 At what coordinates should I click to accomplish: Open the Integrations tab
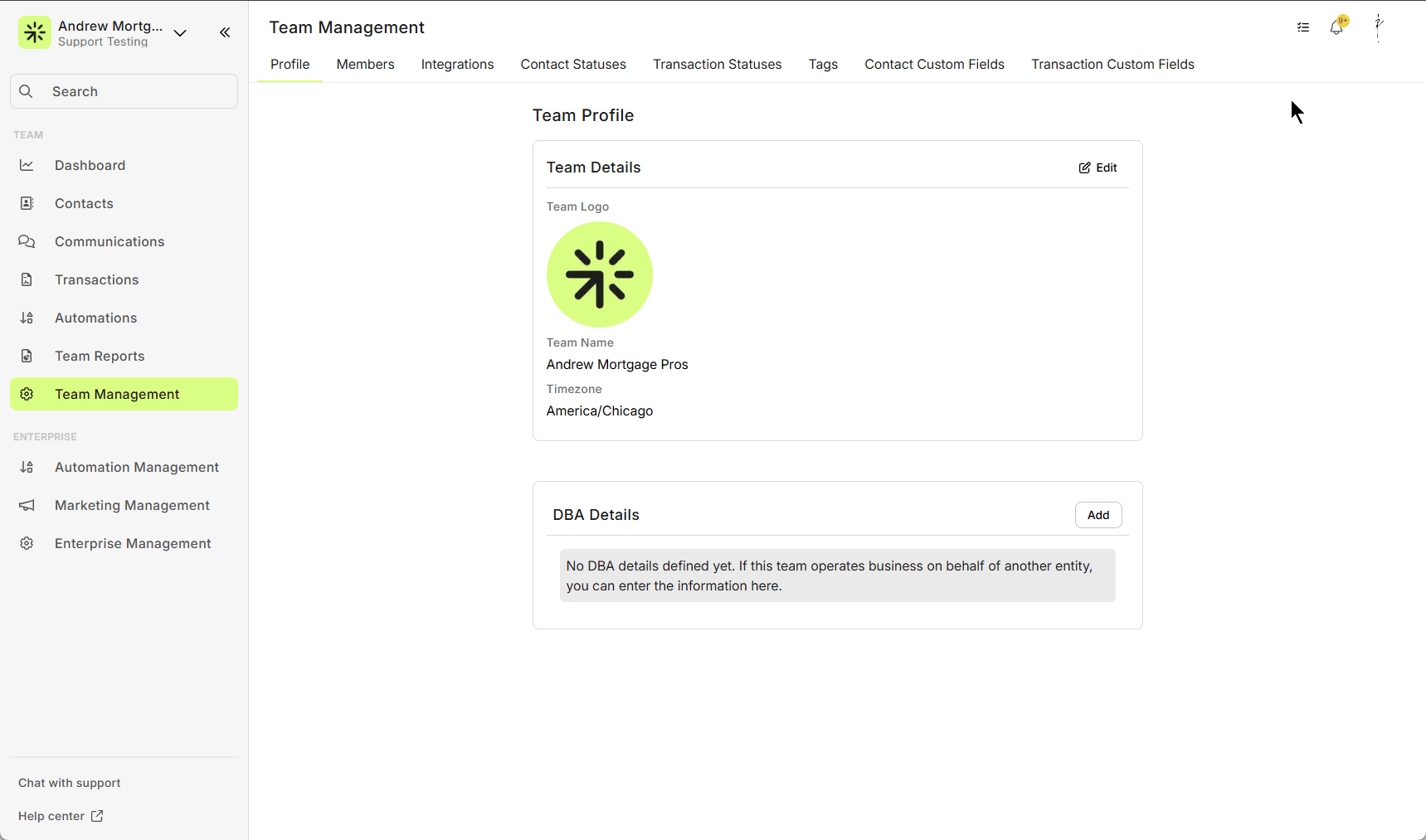pyautogui.click(x=457, y=65)
